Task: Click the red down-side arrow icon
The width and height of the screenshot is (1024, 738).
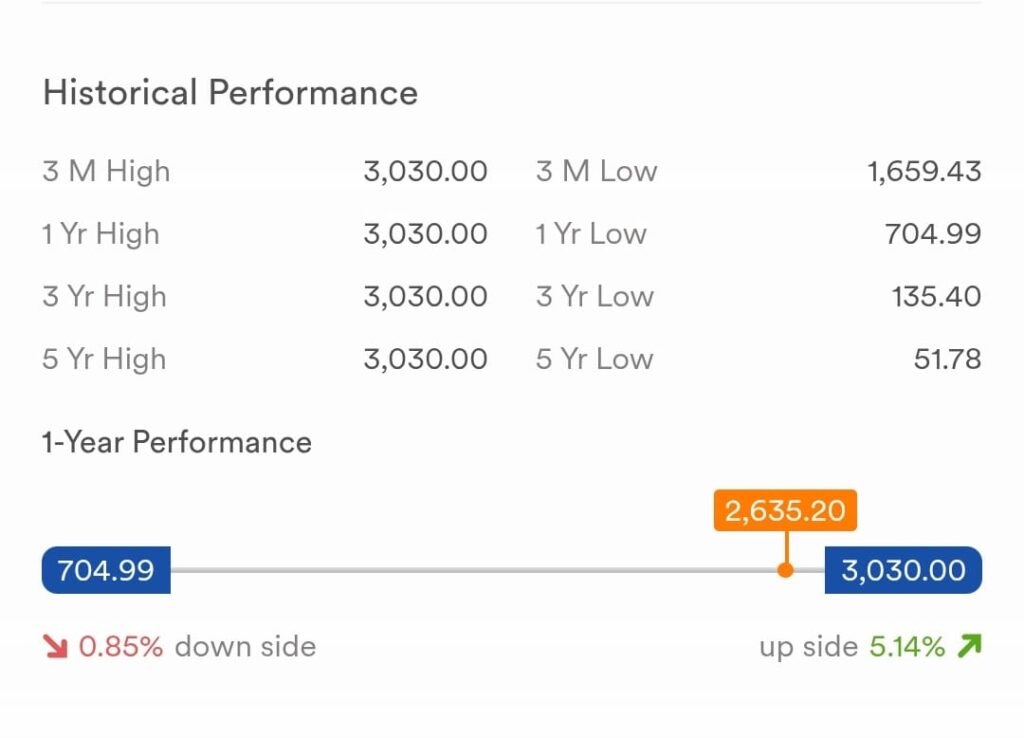Action: tap(56, 647)
